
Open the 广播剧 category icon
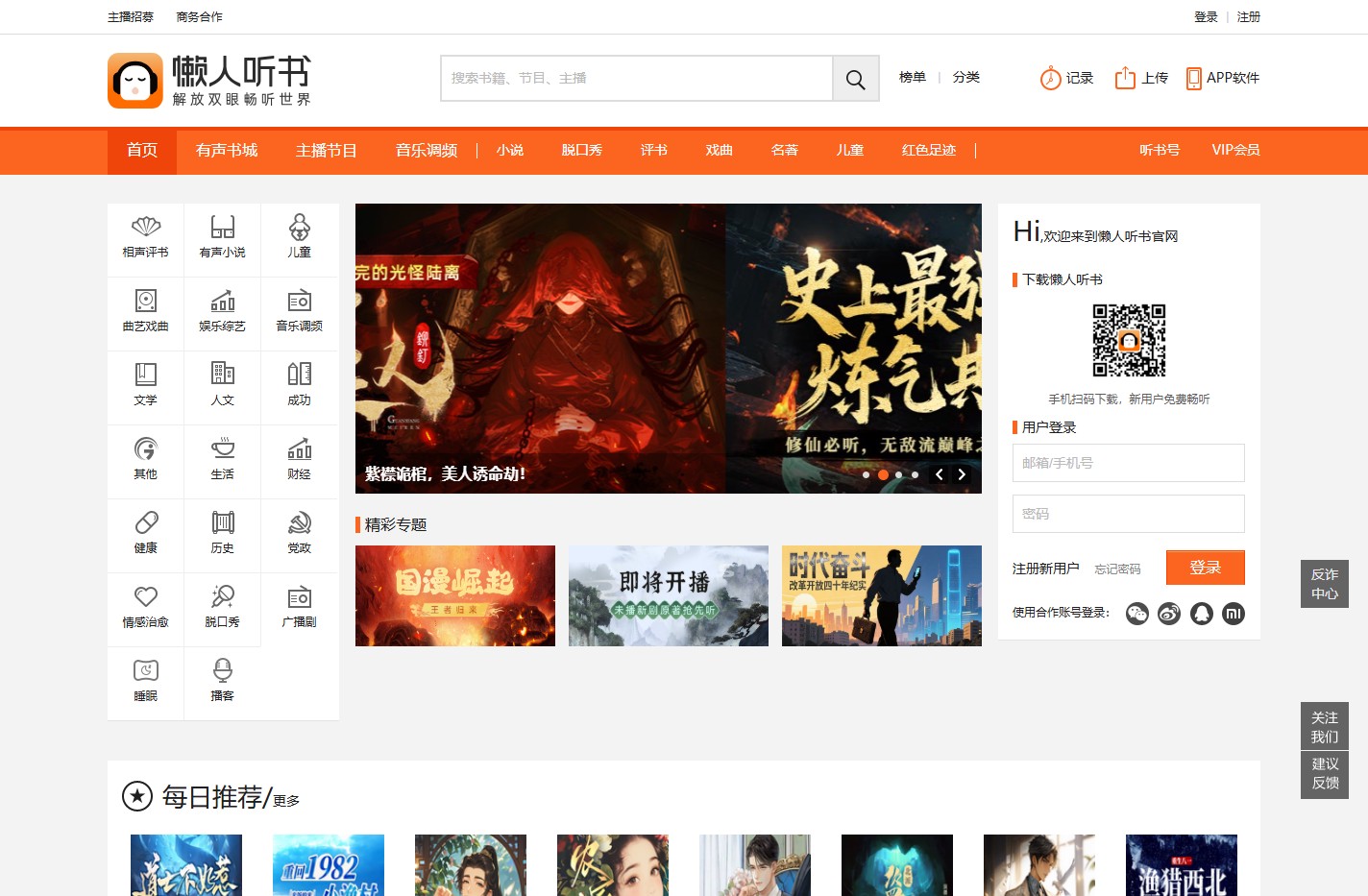[300, 597]
